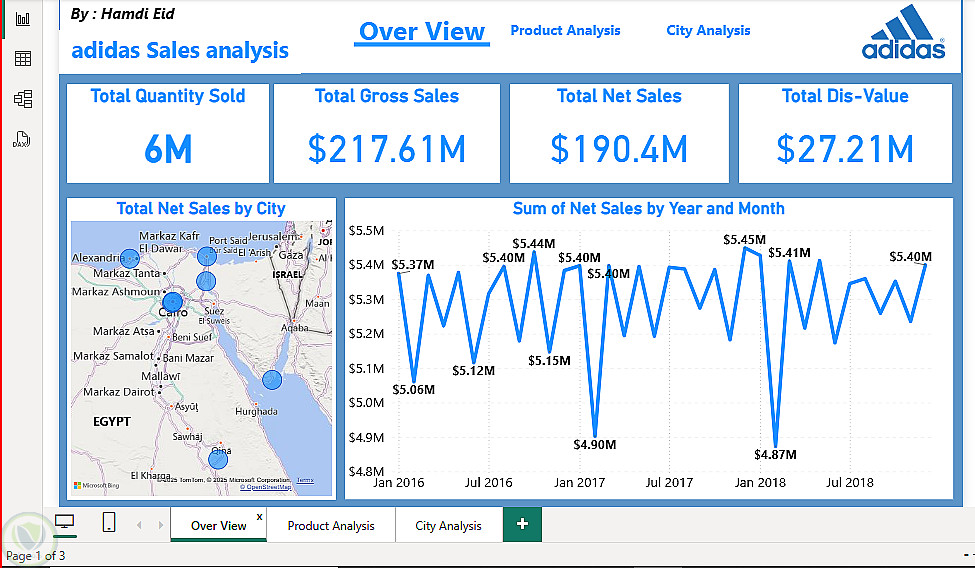
Task: Switch to mobile layout icon
Action: pos(109,522)
